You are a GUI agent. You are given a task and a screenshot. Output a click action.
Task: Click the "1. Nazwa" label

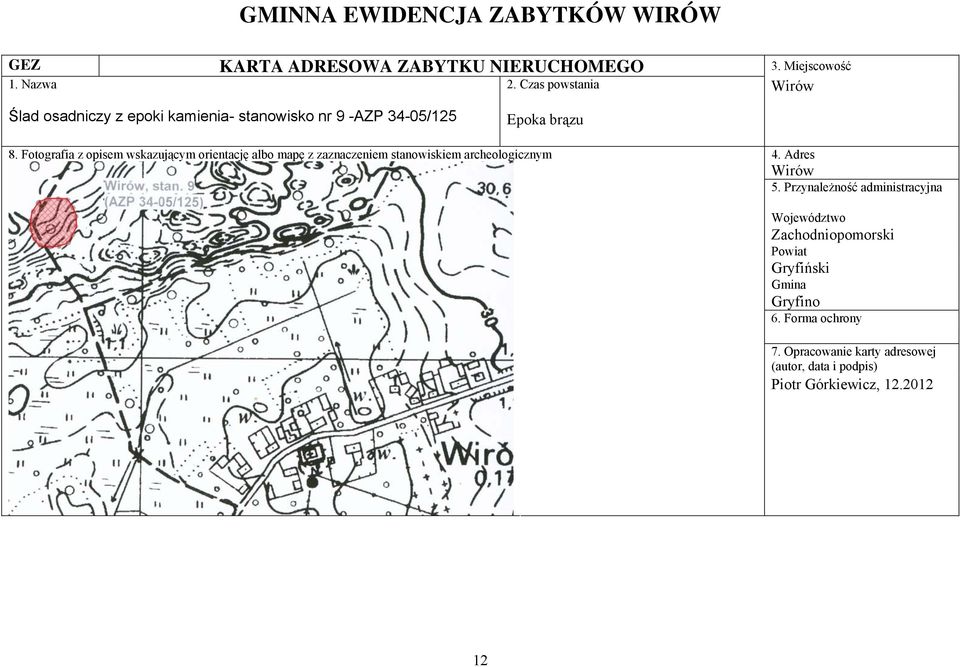[x=32, y=85]
